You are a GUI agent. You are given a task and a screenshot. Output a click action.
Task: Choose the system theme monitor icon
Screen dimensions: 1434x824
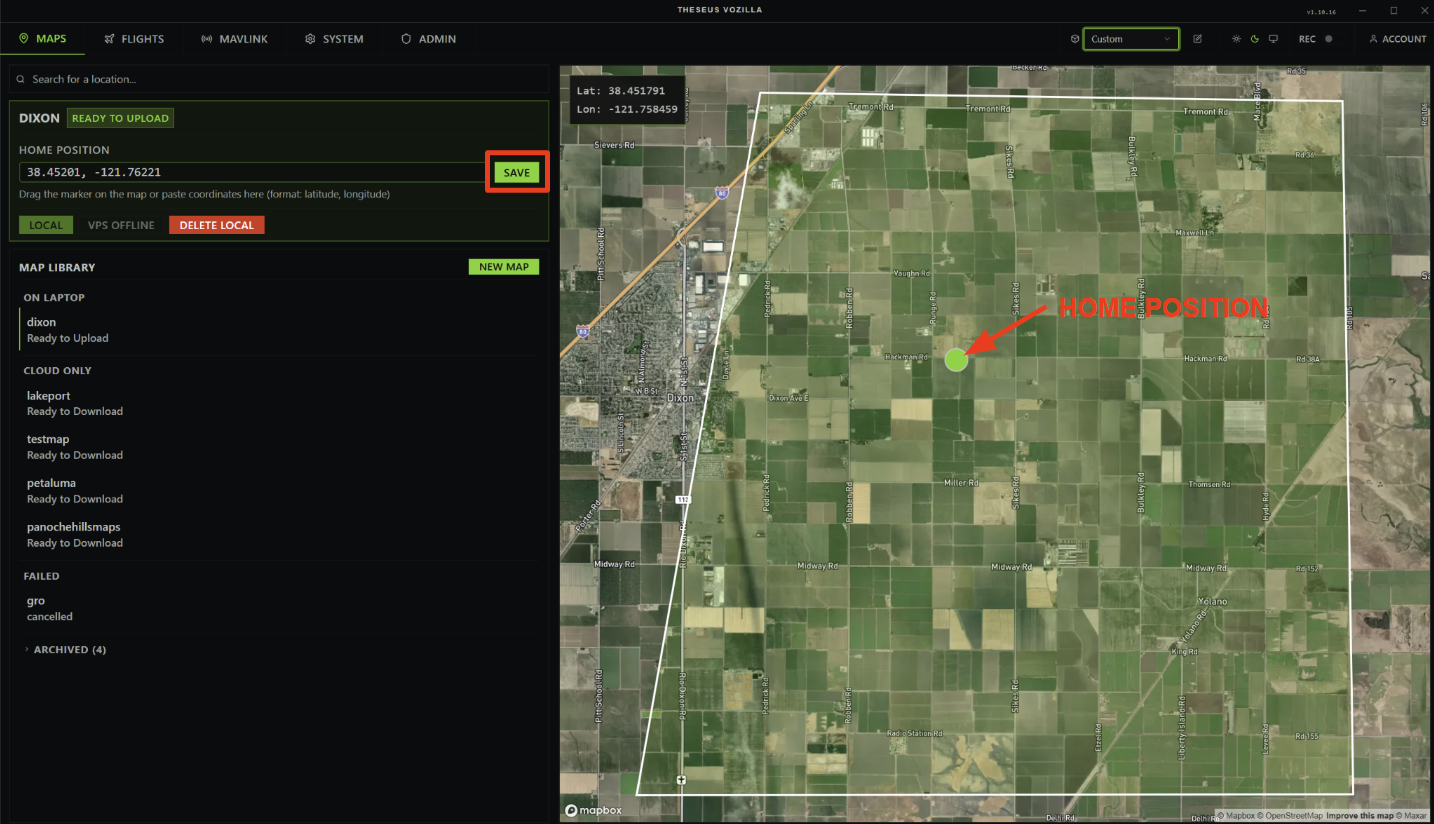pos(1273,39)
